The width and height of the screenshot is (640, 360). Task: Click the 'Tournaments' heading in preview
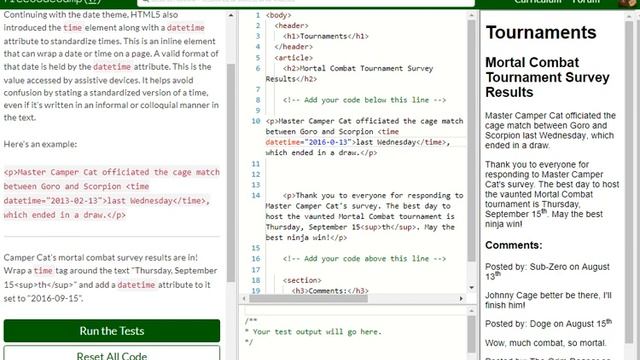click(541, 33)
